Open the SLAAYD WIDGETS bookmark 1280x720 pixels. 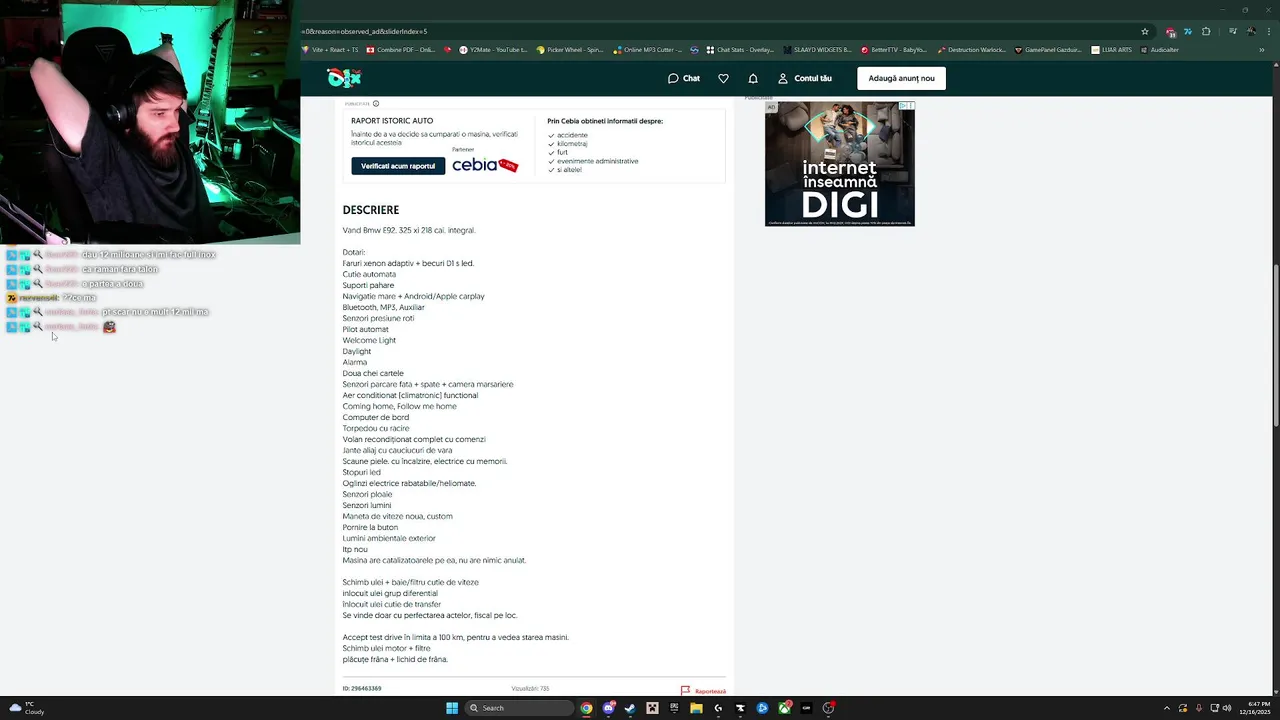click(818, 49)
